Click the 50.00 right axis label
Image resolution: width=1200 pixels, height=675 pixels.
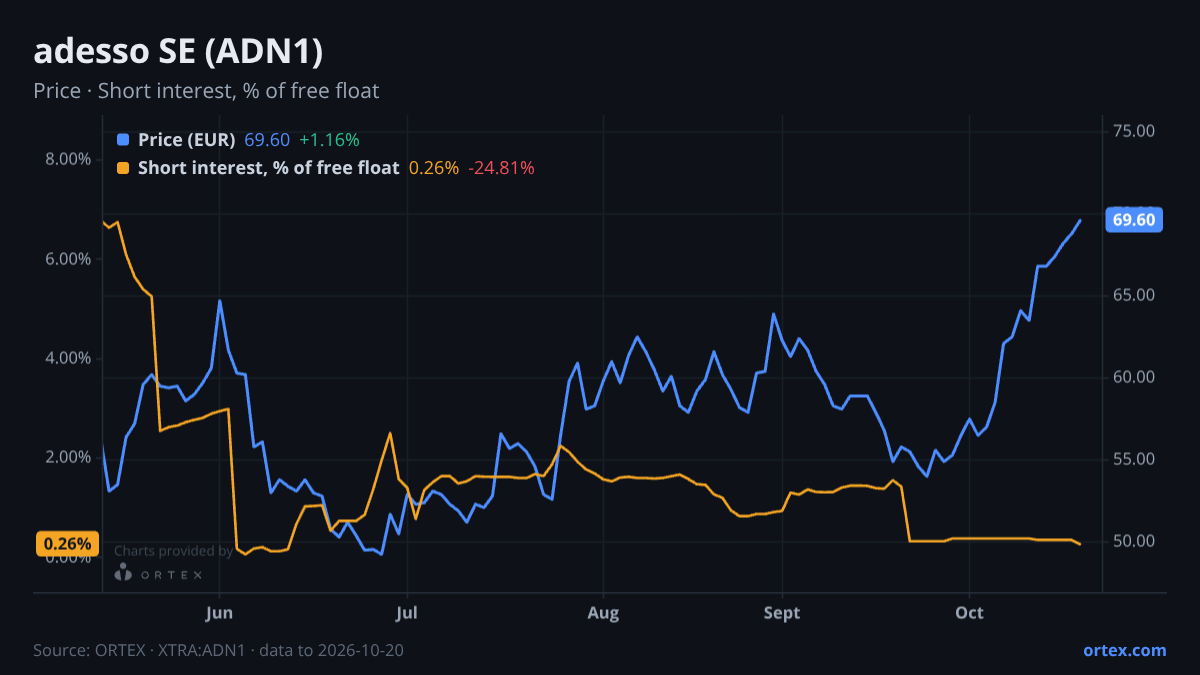pyautogui.click(x=1135, y=541)
